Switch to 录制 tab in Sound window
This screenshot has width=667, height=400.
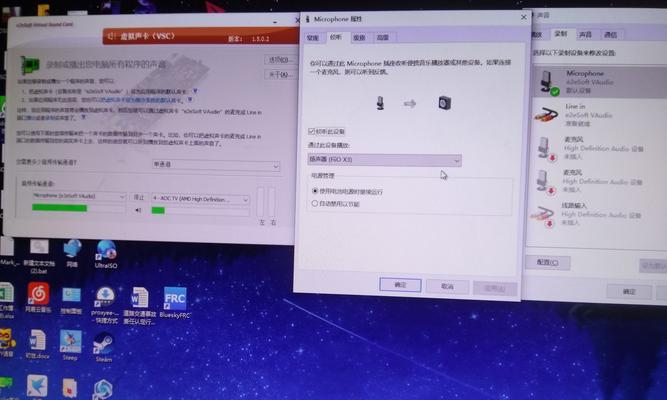point(561,34)
